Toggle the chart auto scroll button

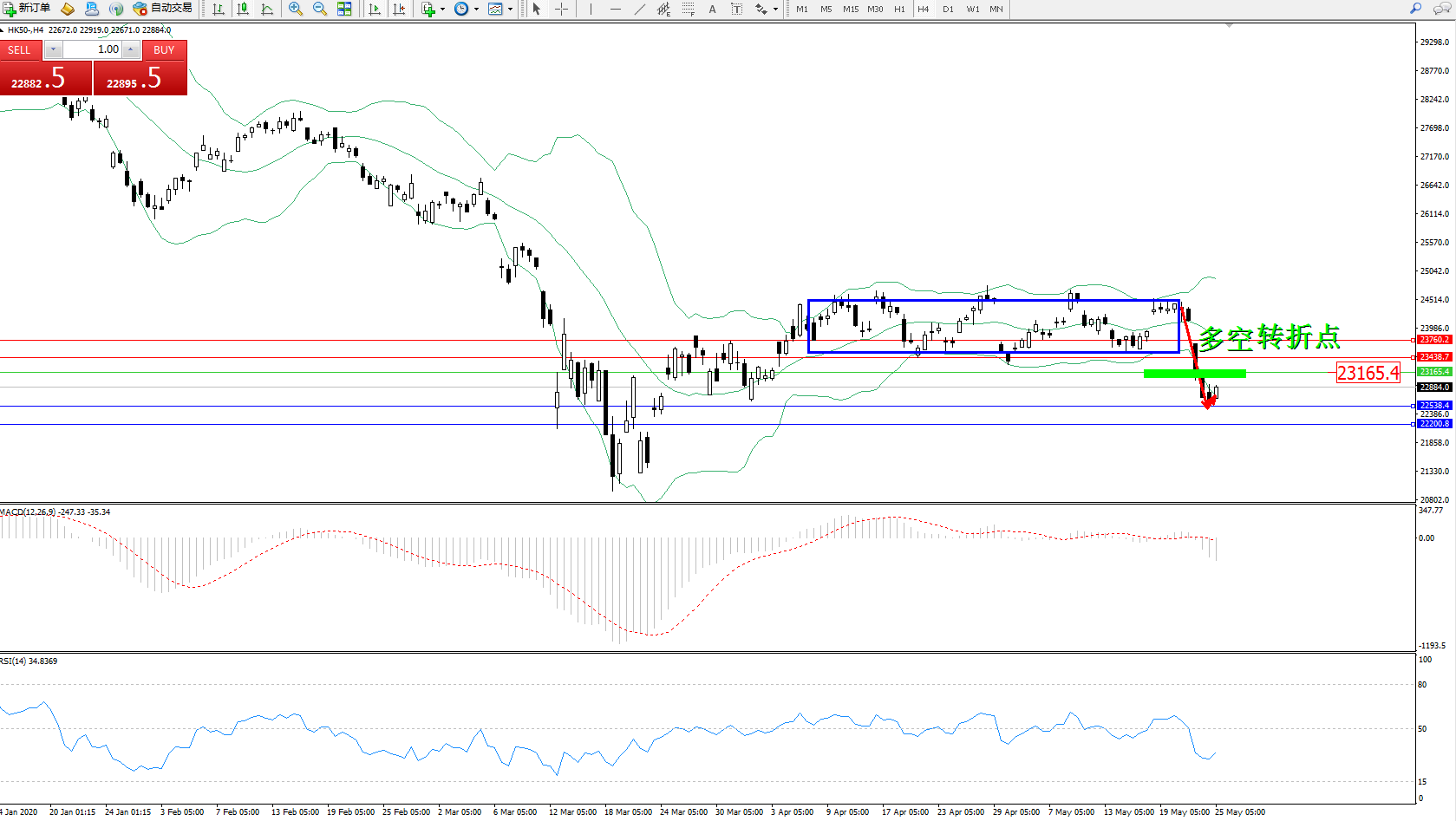click(x=375, y=9)
